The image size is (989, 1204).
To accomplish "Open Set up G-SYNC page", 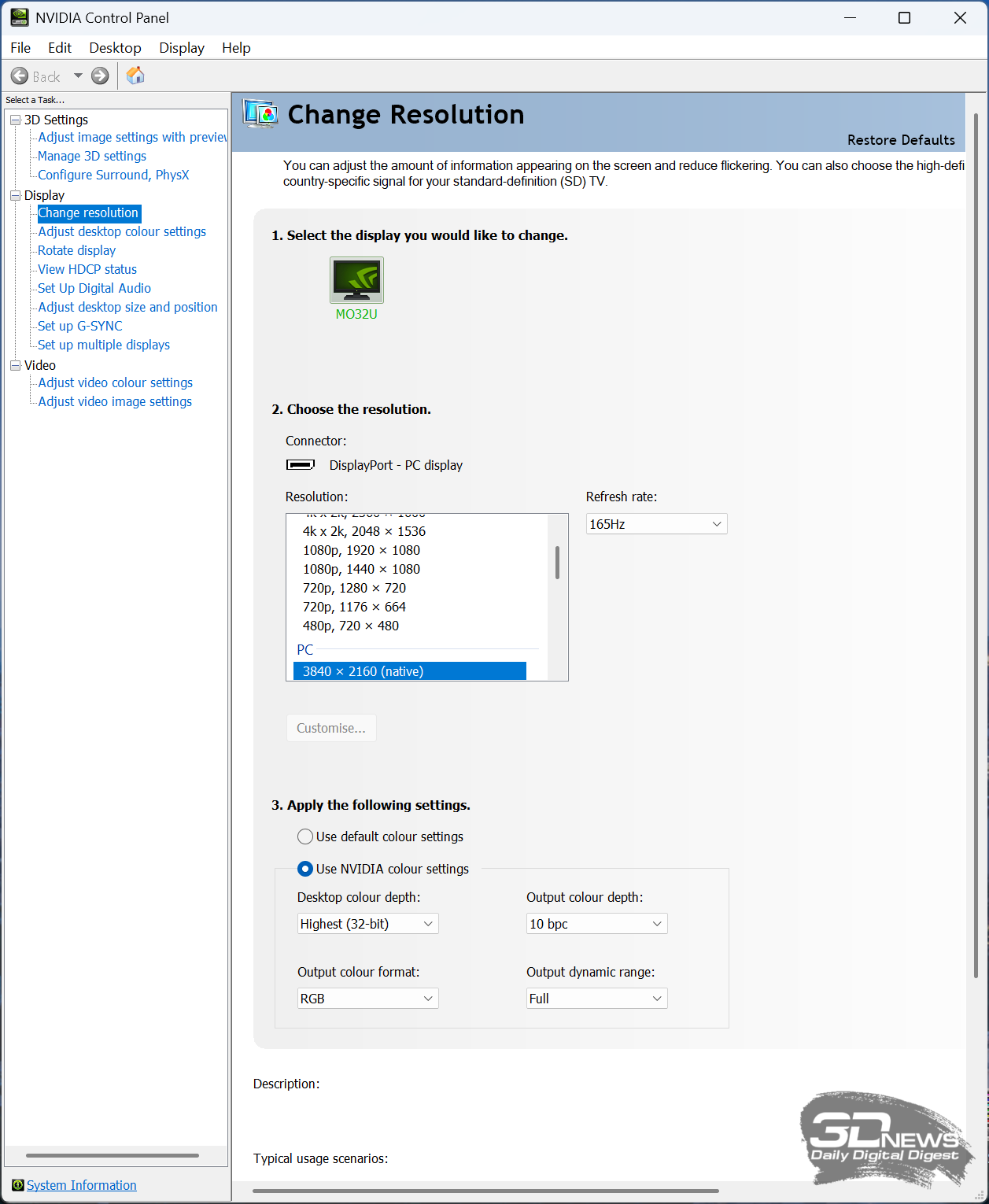I will 80,326.
